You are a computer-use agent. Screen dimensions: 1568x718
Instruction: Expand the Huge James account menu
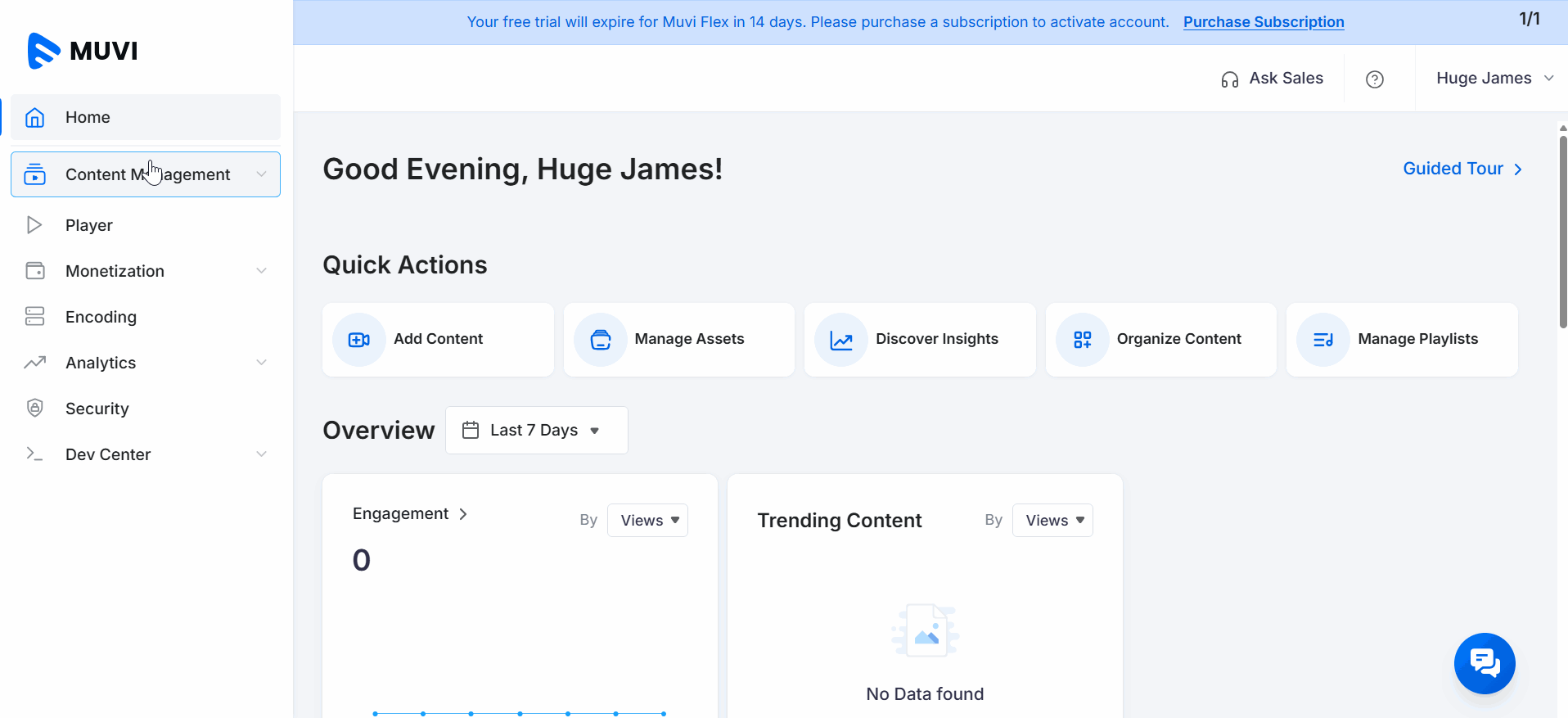click(x=1494, y=79)
